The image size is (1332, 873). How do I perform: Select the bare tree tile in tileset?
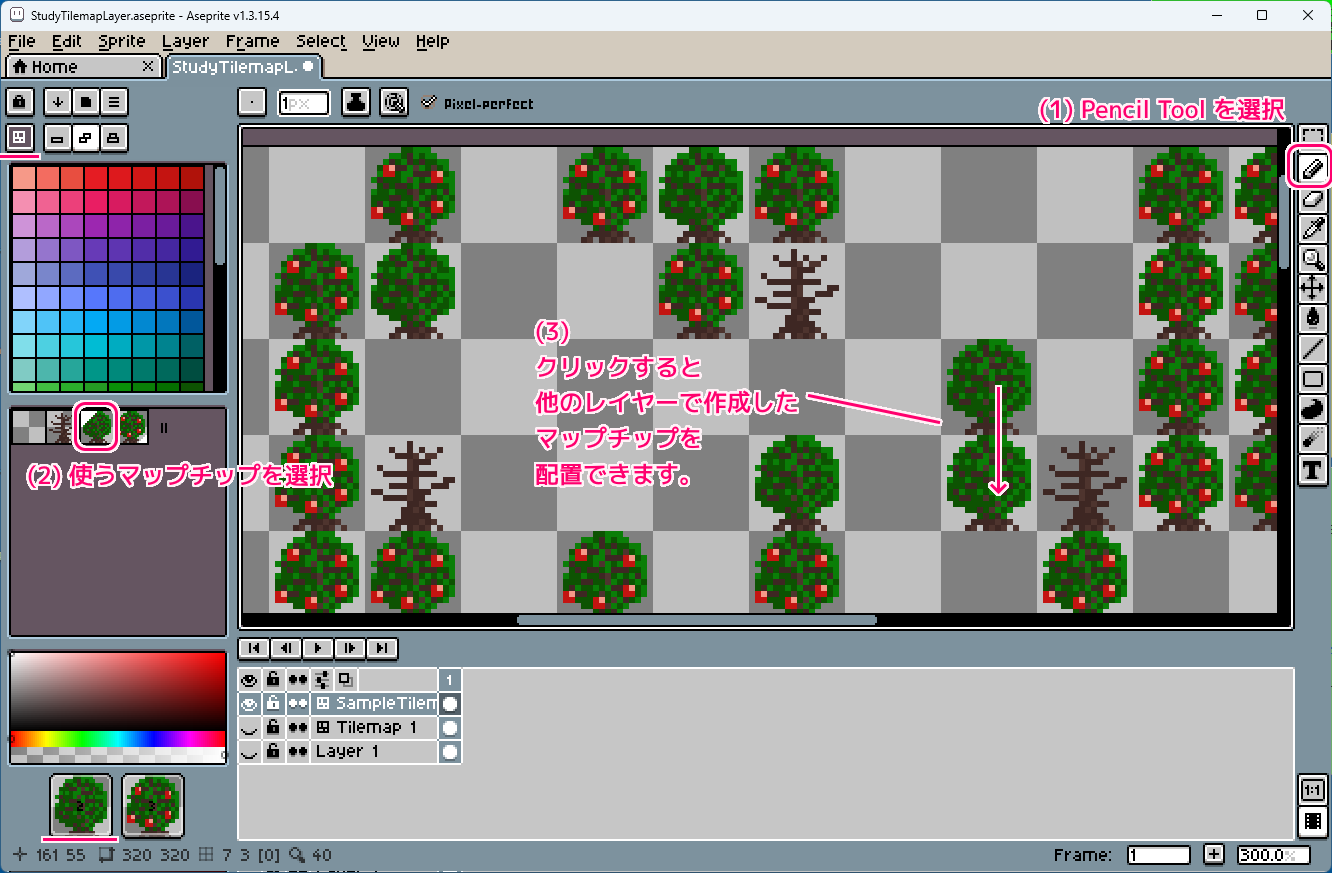coord(61,427)
